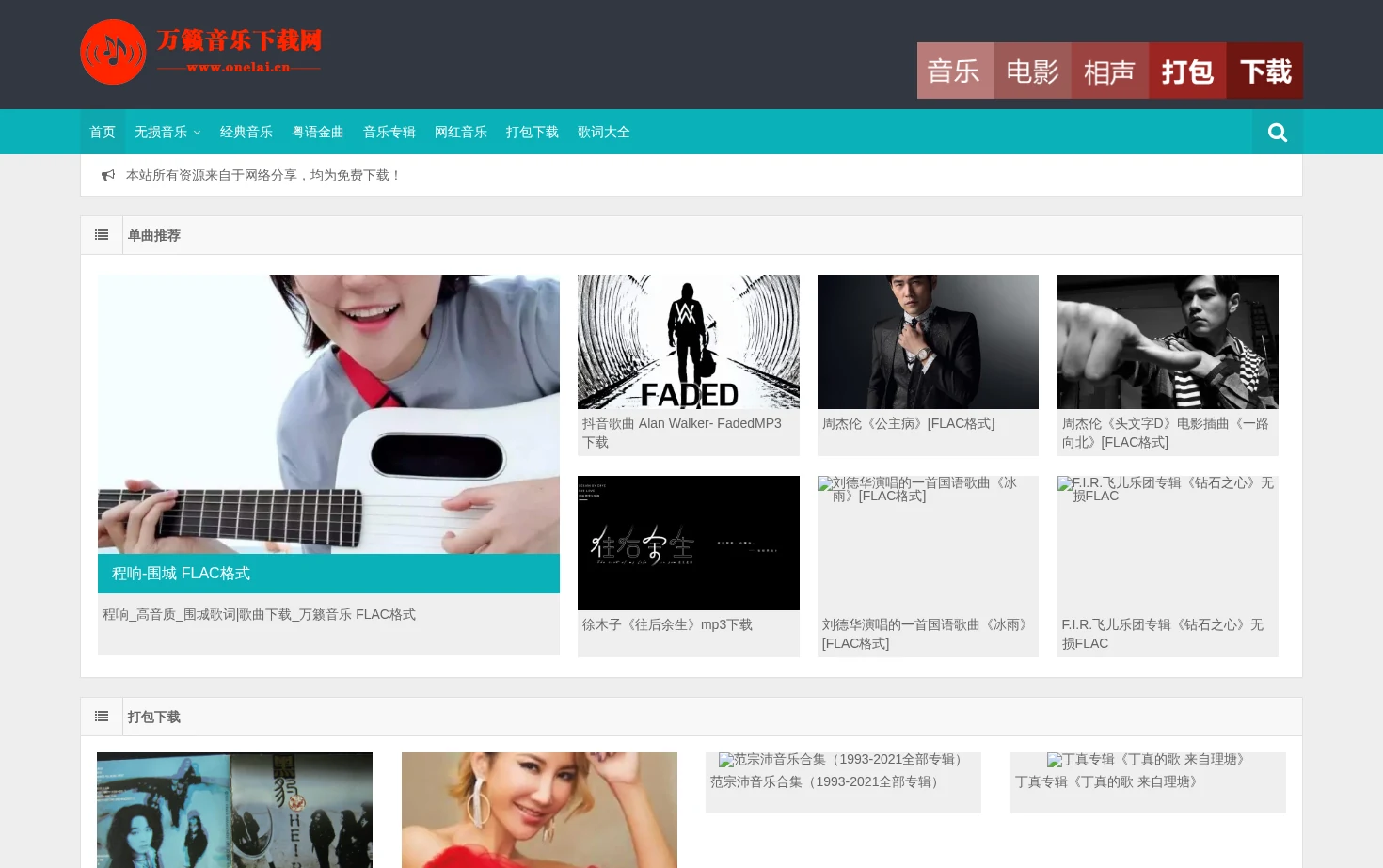Open the woman in red dress thumbnail
This screenshot has width=1383, height=868.
[x=539, y=810]
